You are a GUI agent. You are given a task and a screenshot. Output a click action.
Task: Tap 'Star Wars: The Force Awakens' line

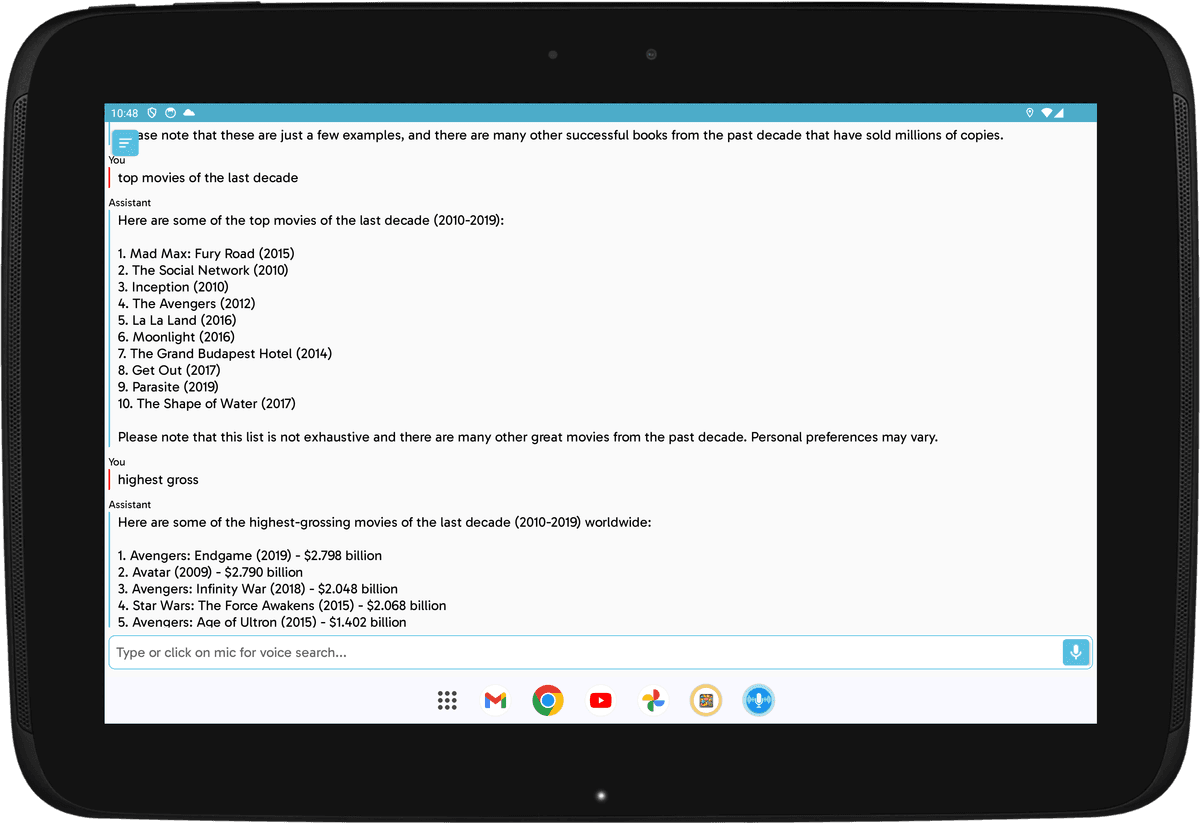tap(282, 606)
